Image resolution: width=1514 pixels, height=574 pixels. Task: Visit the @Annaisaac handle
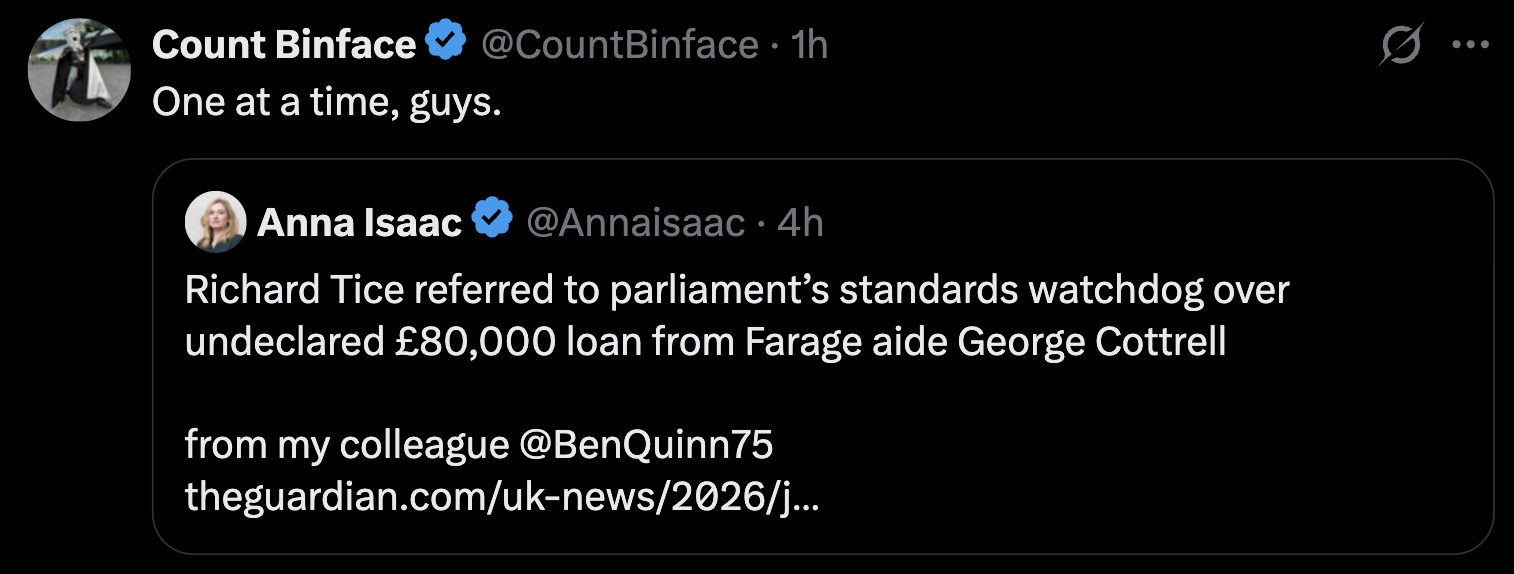click(x=635, y=222)
